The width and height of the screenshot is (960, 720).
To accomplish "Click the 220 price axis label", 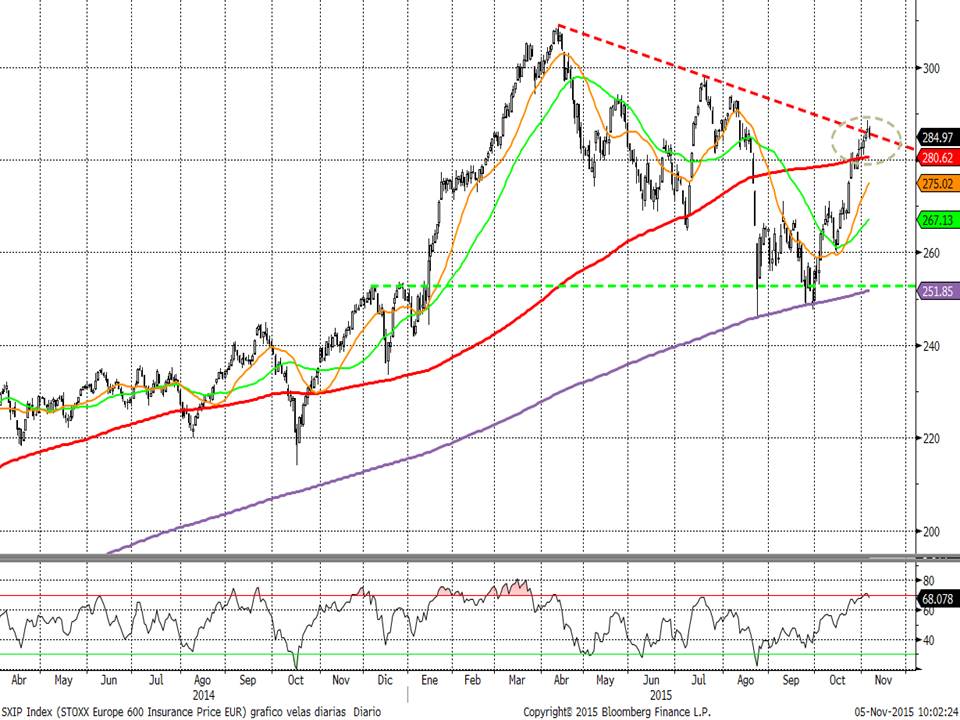I will [x=931, y=438].
